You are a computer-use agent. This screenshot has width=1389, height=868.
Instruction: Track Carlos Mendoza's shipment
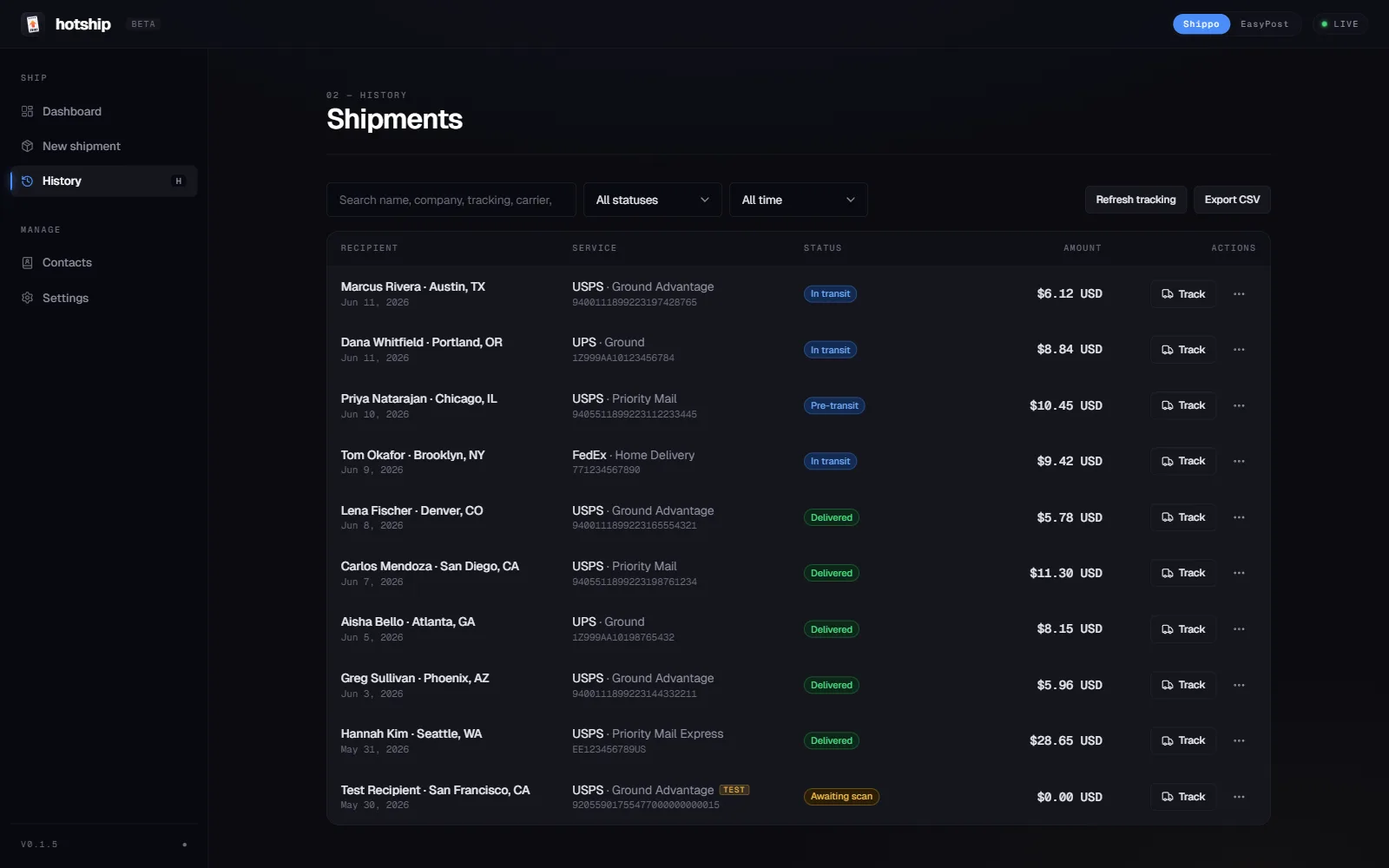(1183, 573)
